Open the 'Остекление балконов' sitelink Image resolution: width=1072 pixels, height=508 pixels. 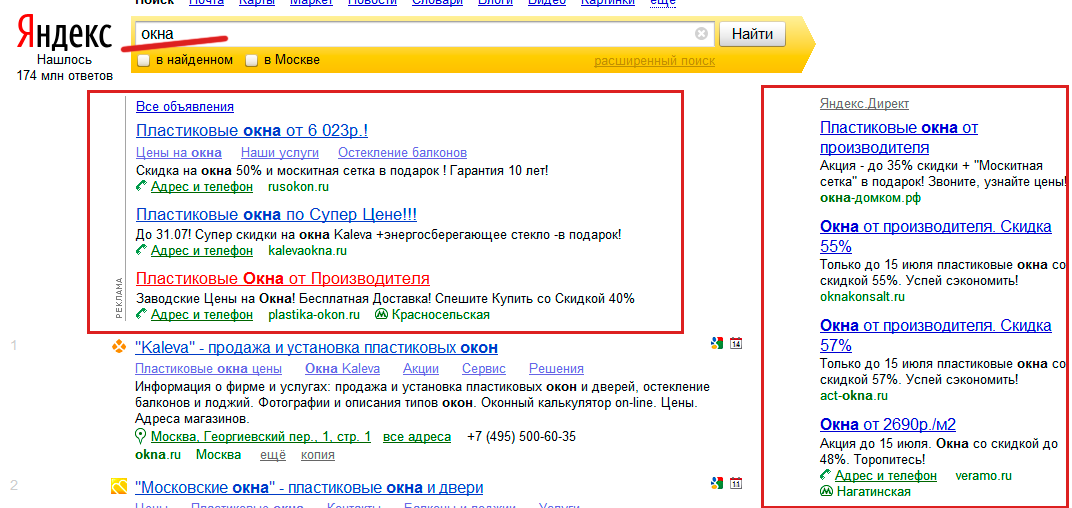403,152
